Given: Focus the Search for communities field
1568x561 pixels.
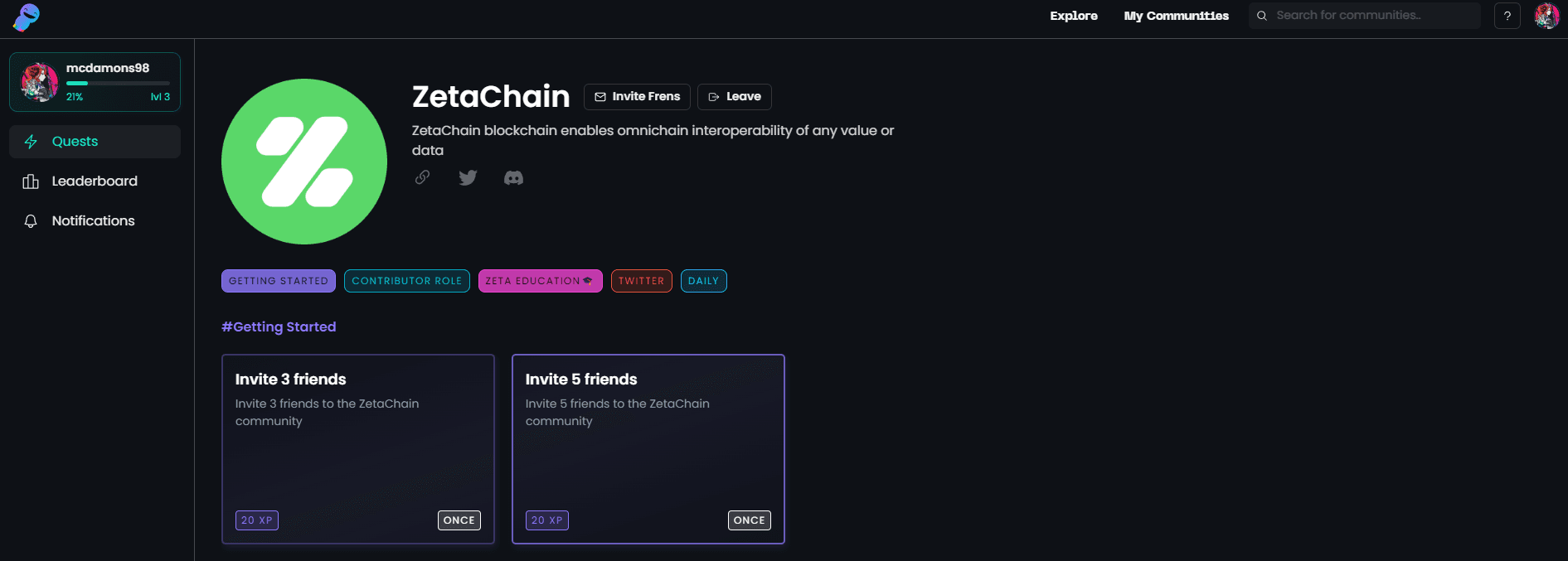Looking at the screenshot, I should (1364, 16).
